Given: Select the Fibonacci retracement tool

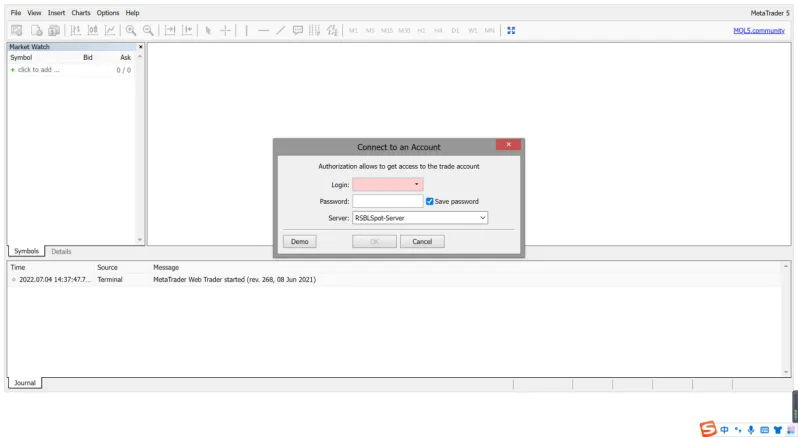Looking at the screenshot, I should (315, 31).
